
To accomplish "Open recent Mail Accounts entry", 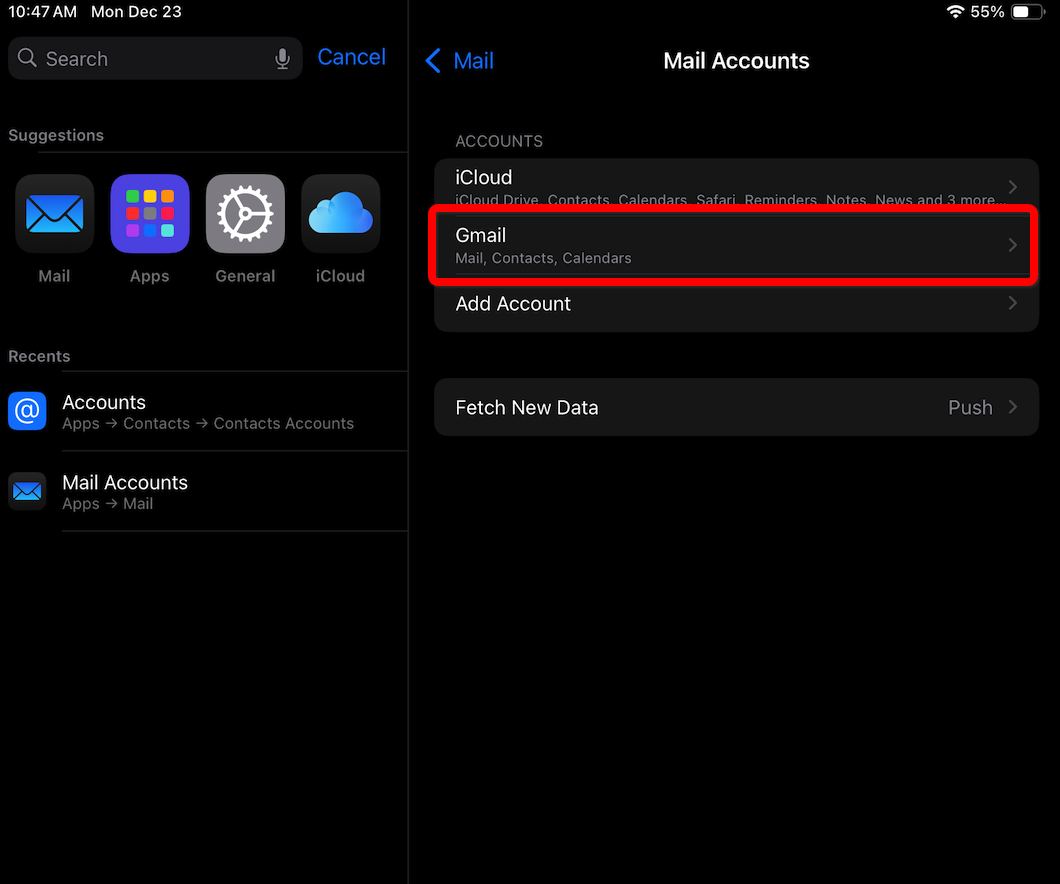I will (x=207, y=491).
